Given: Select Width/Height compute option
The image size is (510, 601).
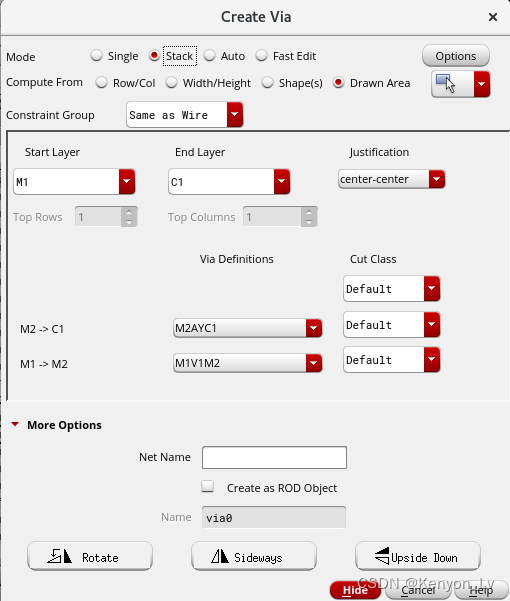Looking at the screenshot, I should coord(171,82).
